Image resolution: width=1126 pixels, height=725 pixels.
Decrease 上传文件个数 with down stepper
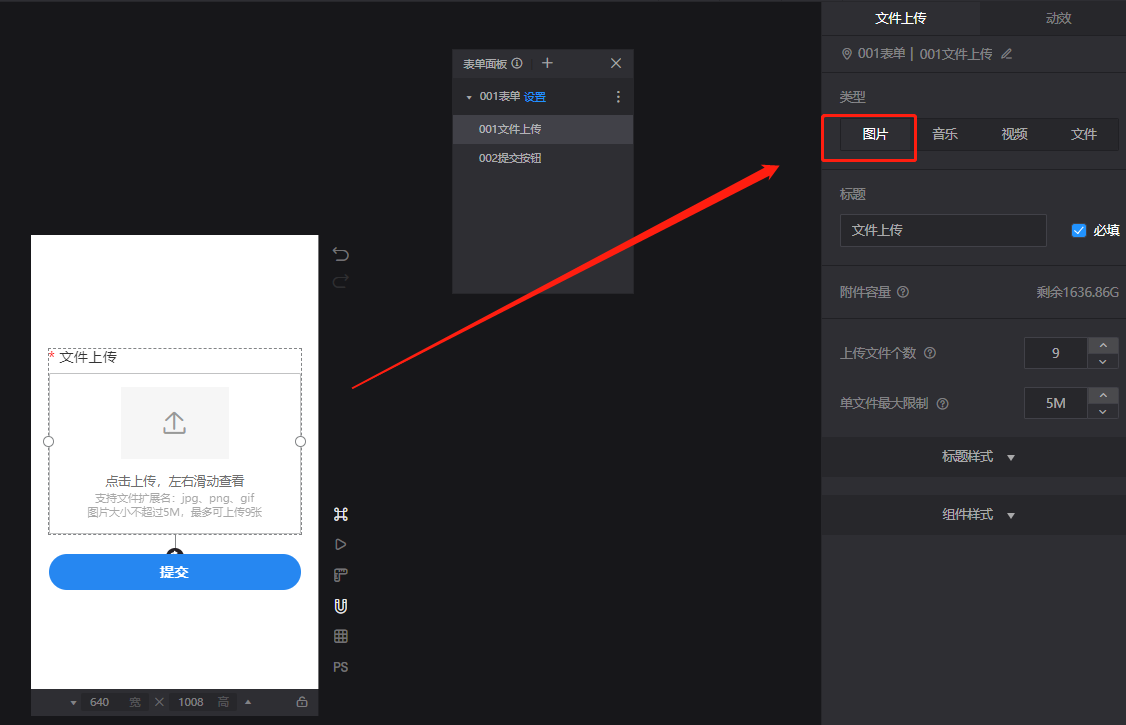coord(1103,361)
